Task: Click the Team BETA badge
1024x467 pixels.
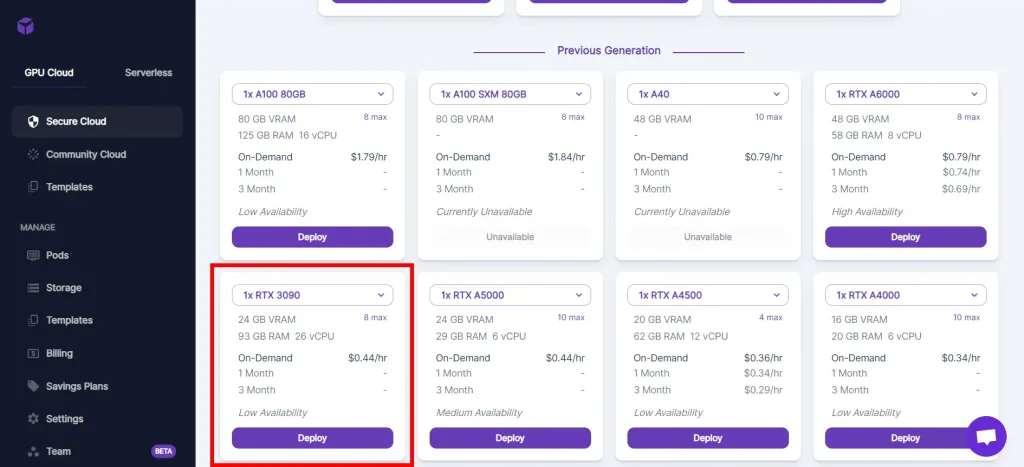Action: pos(163,451)
